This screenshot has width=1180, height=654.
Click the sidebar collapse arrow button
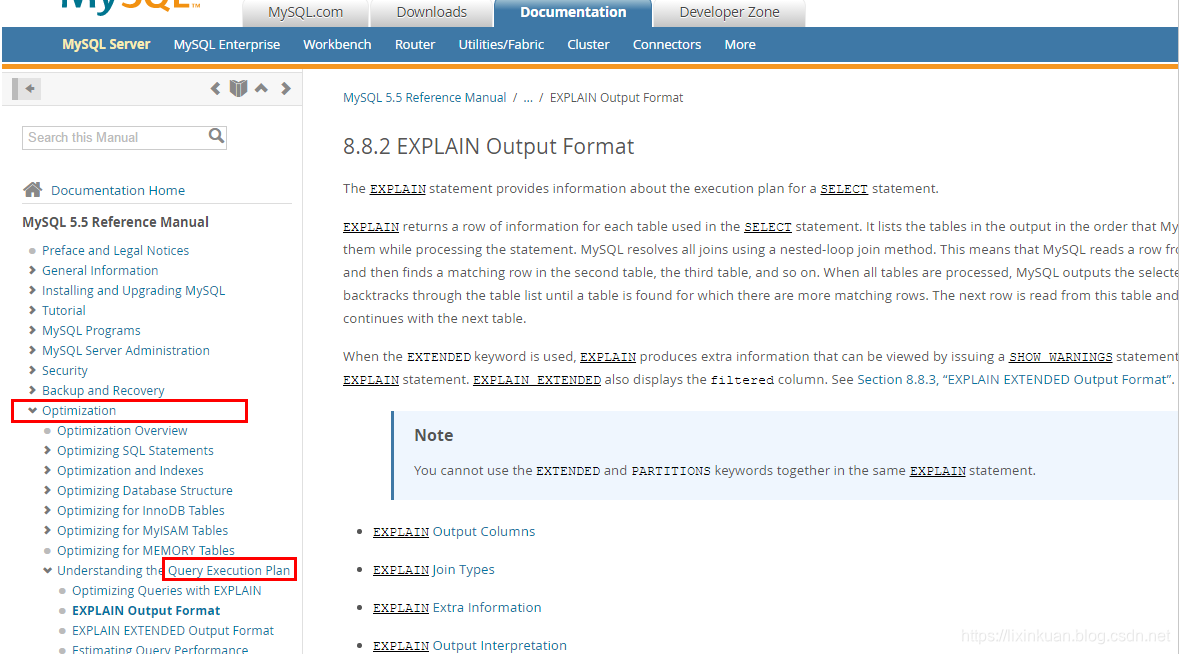click(x=26, y=89)
